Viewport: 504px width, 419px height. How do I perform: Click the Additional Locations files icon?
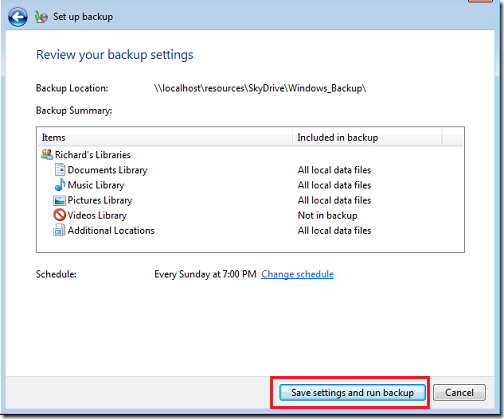[59, 230]
